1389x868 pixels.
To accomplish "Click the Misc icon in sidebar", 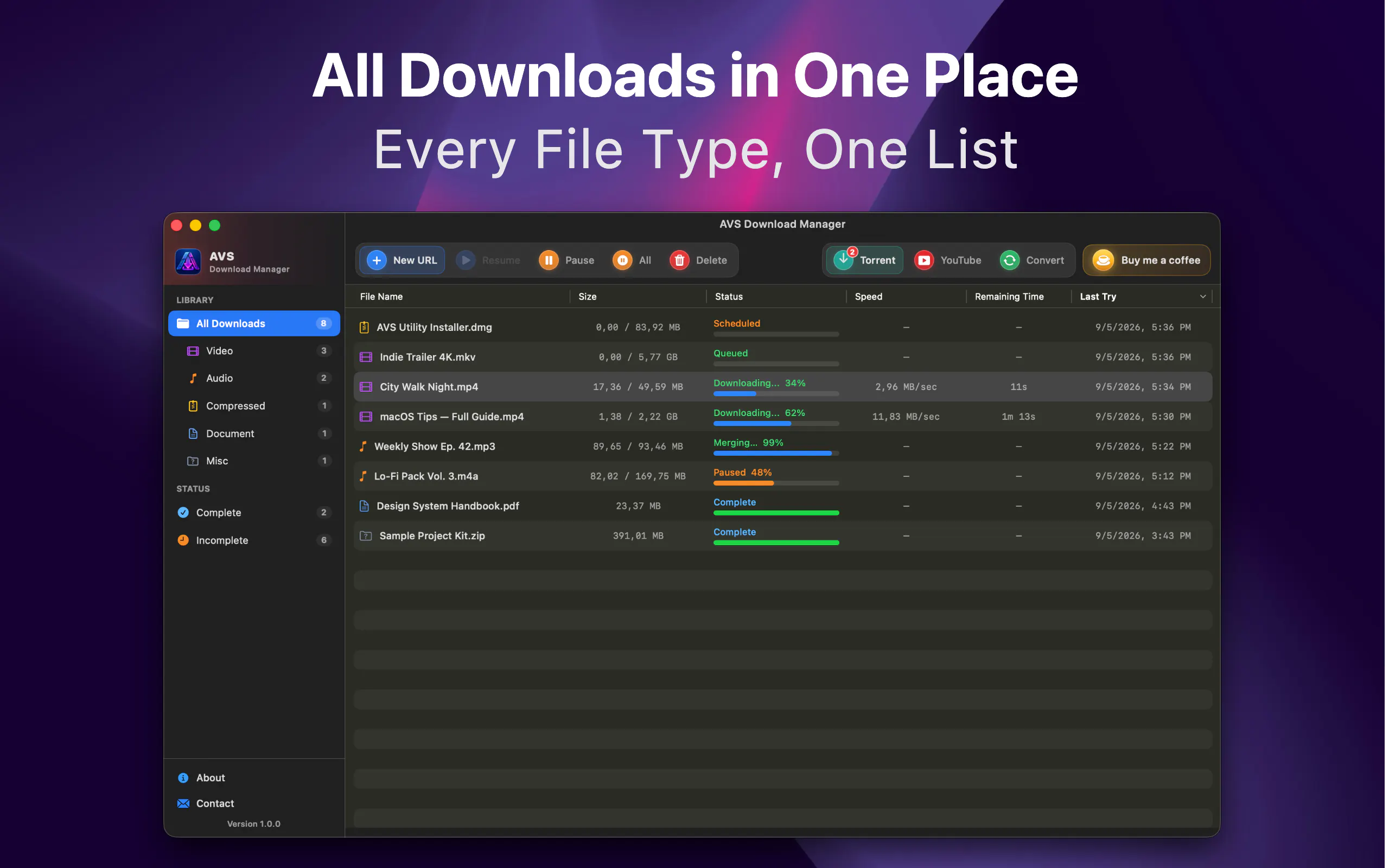I will (x=193, y=462).
